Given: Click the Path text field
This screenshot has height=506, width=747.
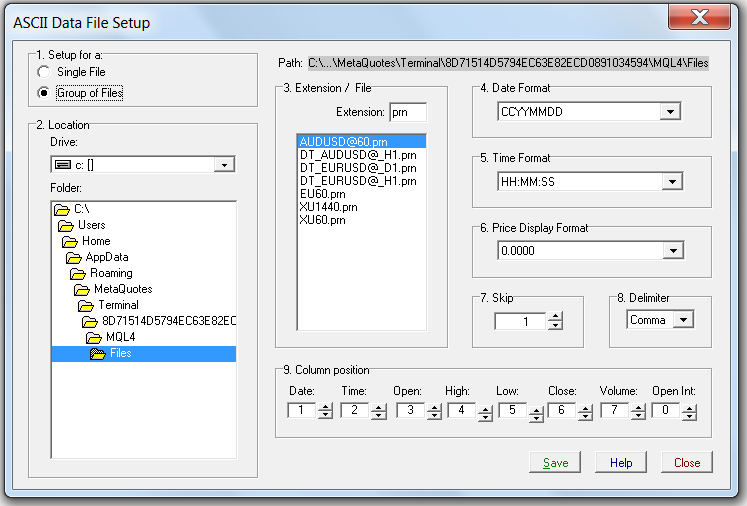Looking at the screenshot, I should [x=508, y=63].
